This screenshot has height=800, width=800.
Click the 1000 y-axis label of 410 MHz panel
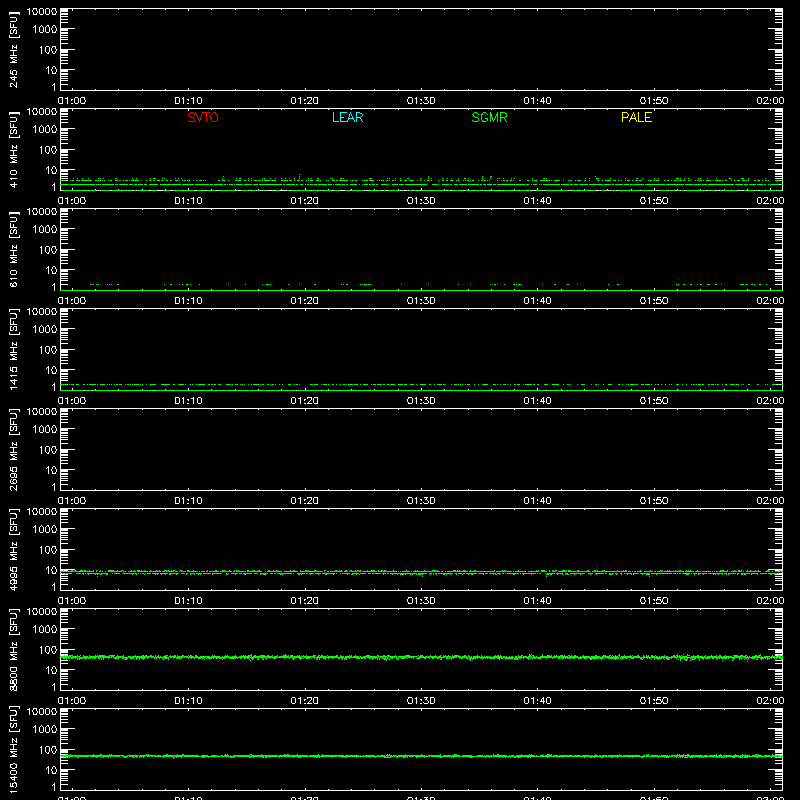(x=45, y=130)
